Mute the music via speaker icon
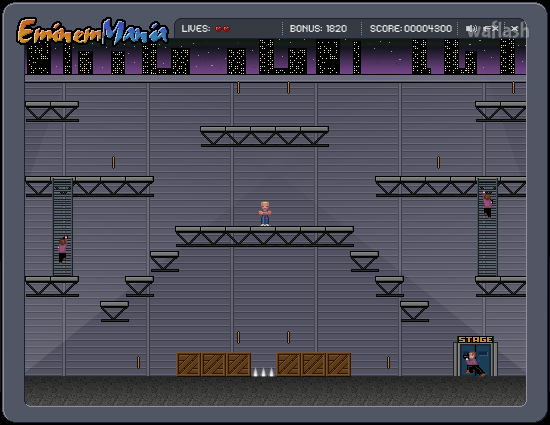Image resolution: width=550 pixels, height=425 pixels. point(471,29)
